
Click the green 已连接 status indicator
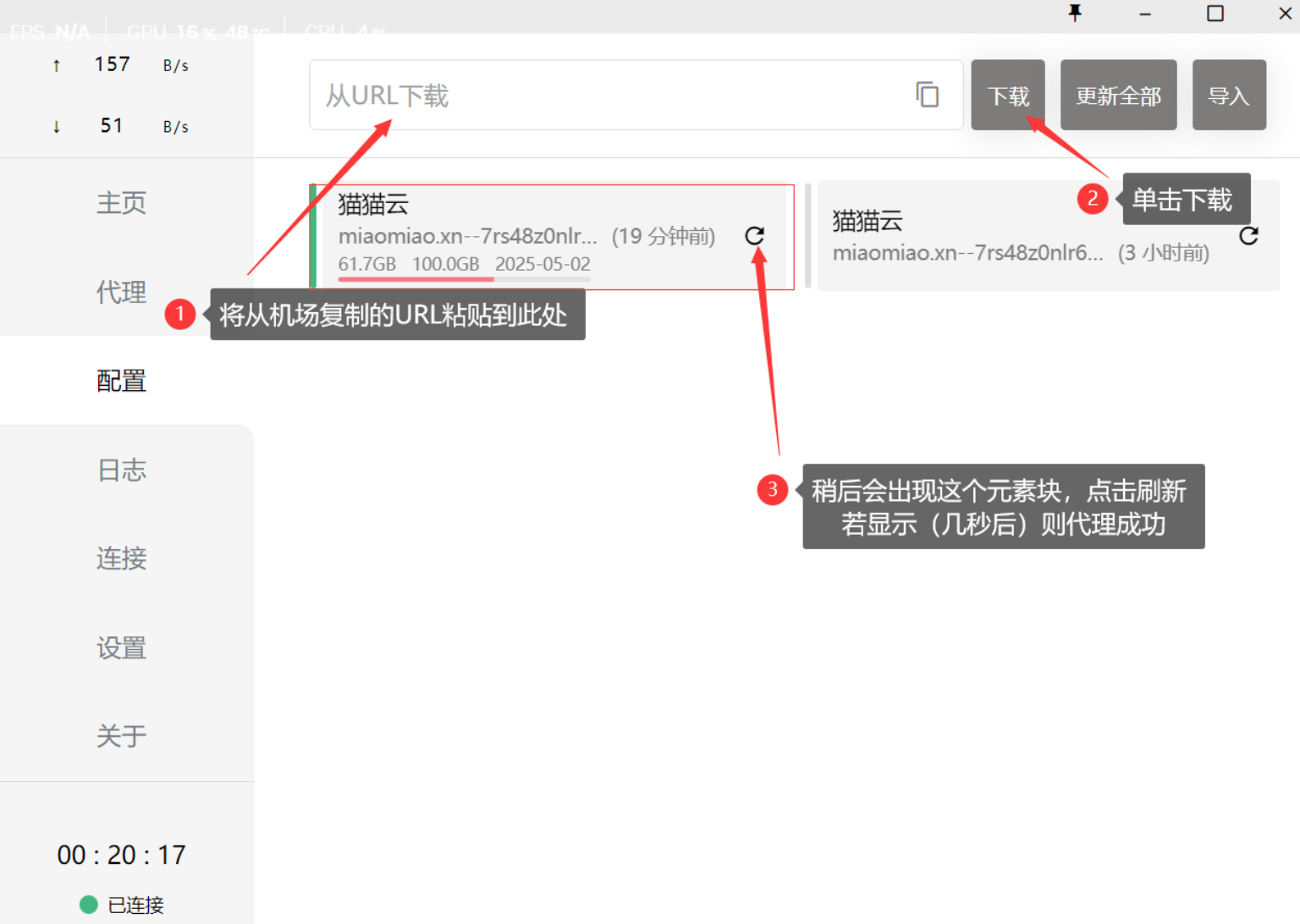coord(89,905)
